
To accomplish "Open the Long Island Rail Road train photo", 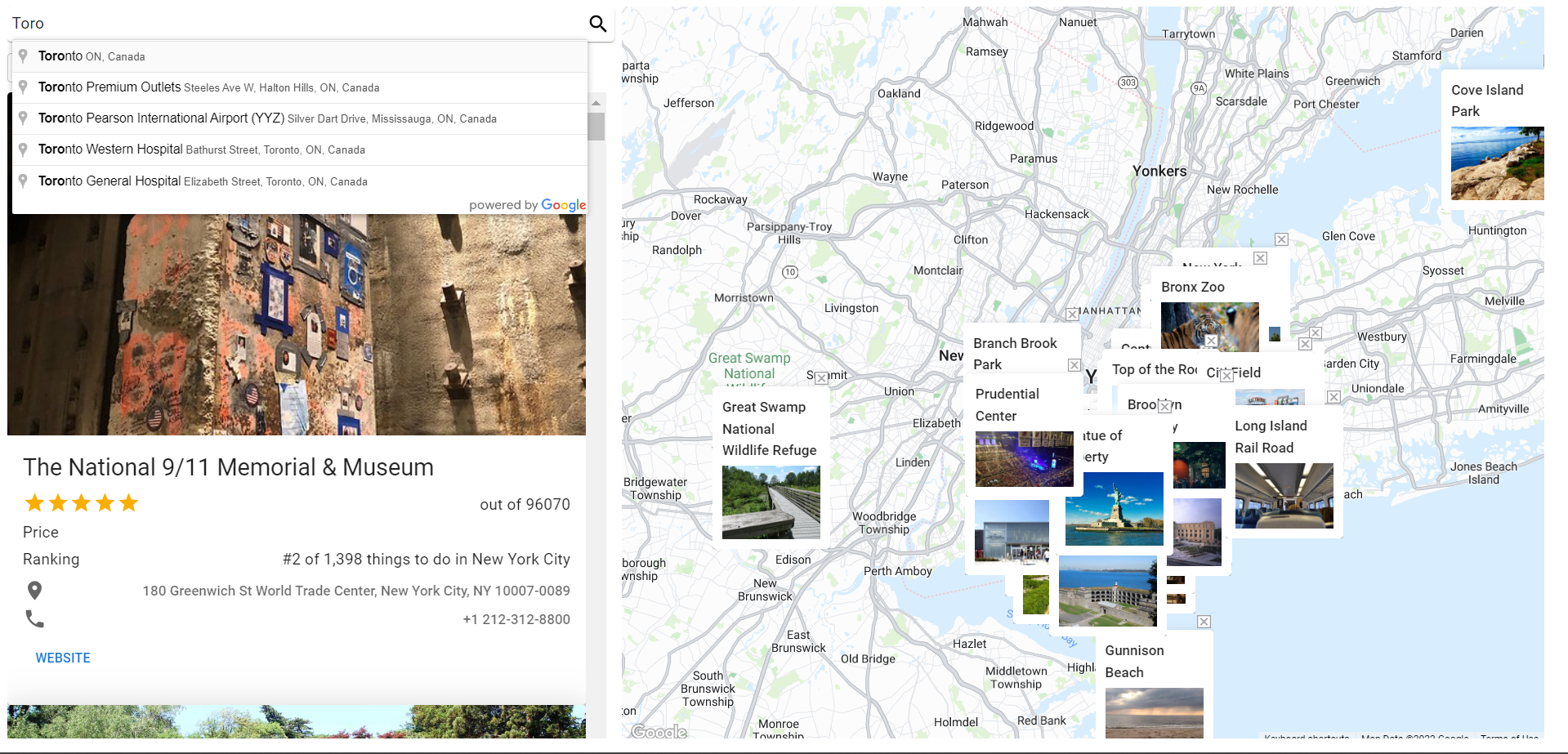I will coord(1284,496).
